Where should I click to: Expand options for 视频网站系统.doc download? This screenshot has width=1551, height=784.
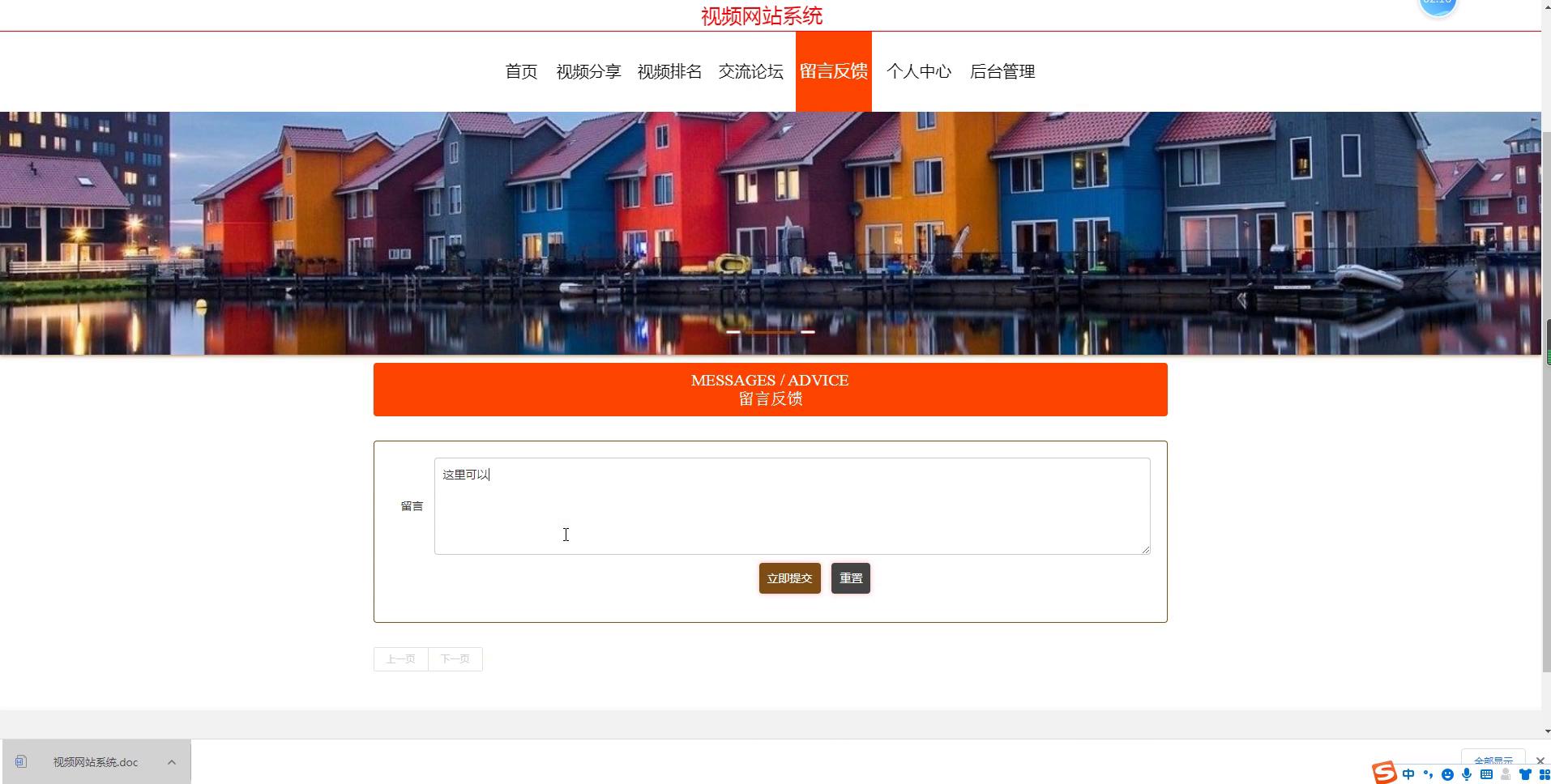pyautogui.click(x=172, y=762)
